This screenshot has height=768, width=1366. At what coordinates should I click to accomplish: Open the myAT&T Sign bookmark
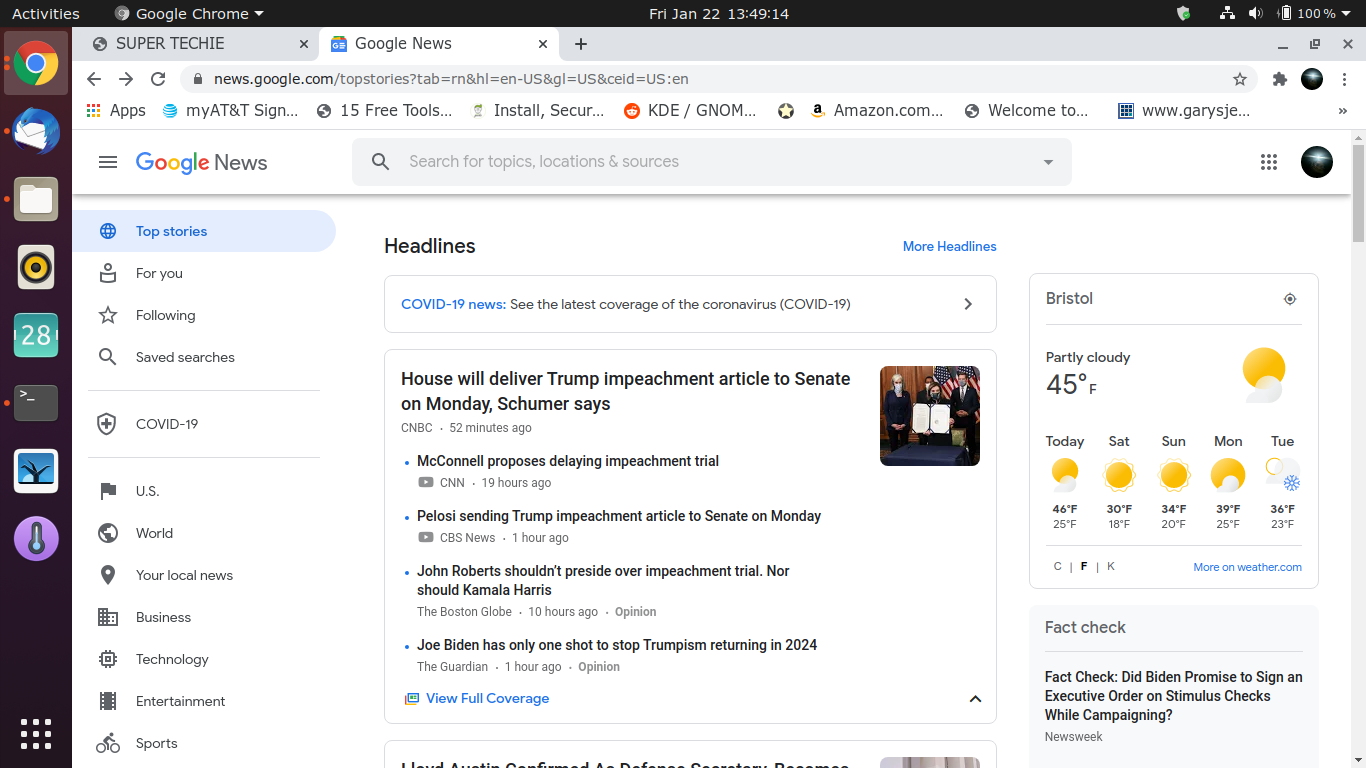tap(230, 111)
